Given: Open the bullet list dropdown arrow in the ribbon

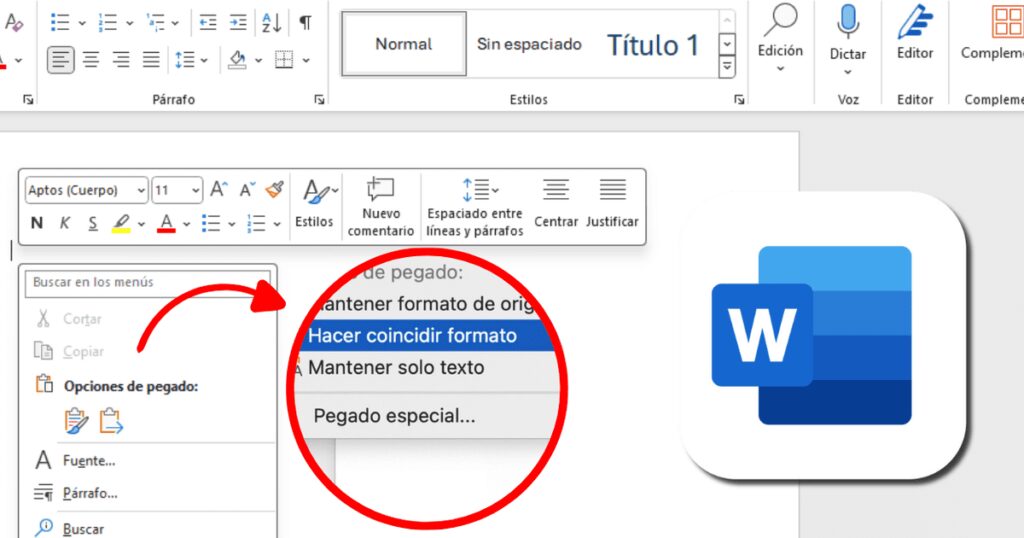Looking at the screenshot, I should [x=82, y=24].
